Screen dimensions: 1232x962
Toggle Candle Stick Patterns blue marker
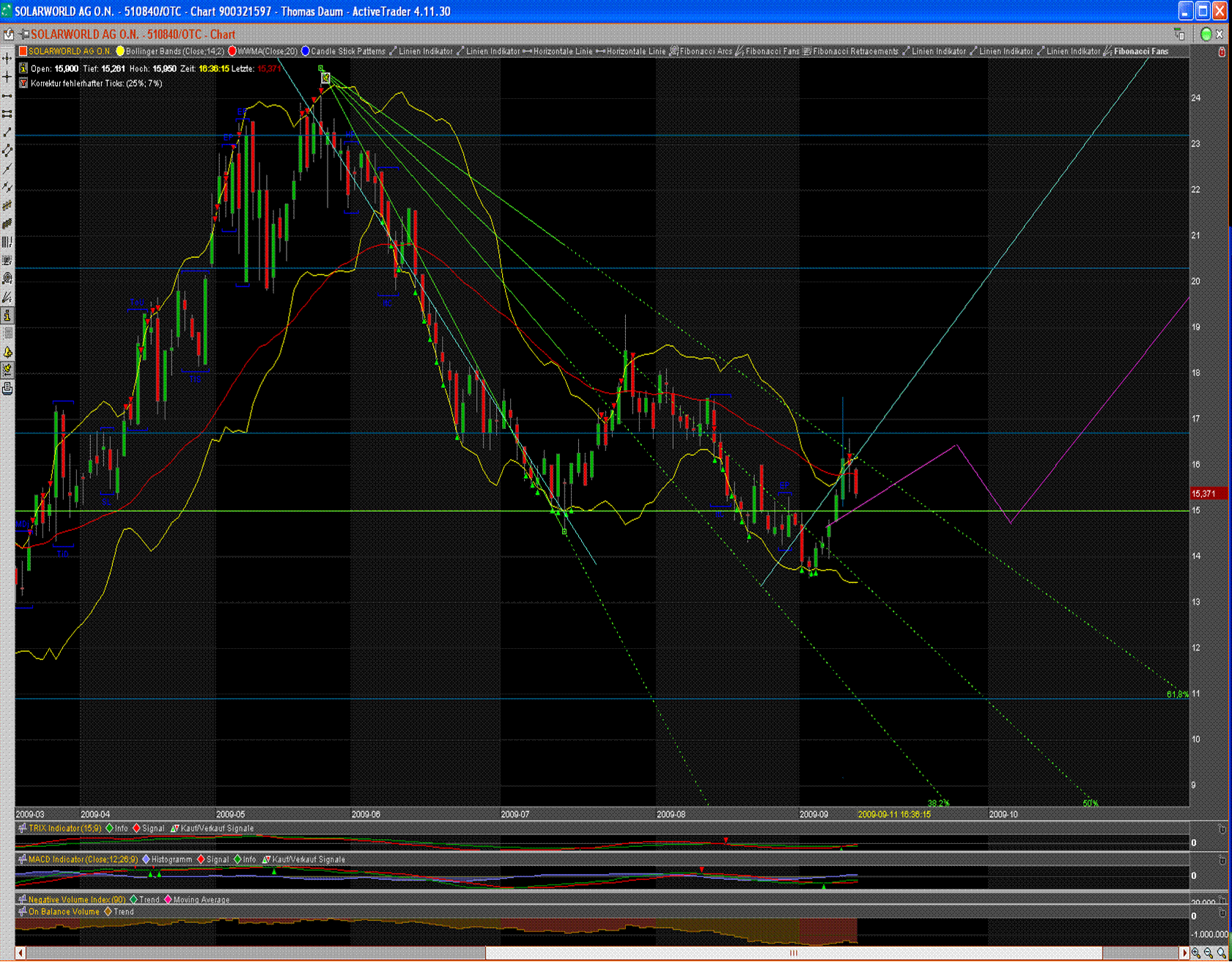pos(306,51)
